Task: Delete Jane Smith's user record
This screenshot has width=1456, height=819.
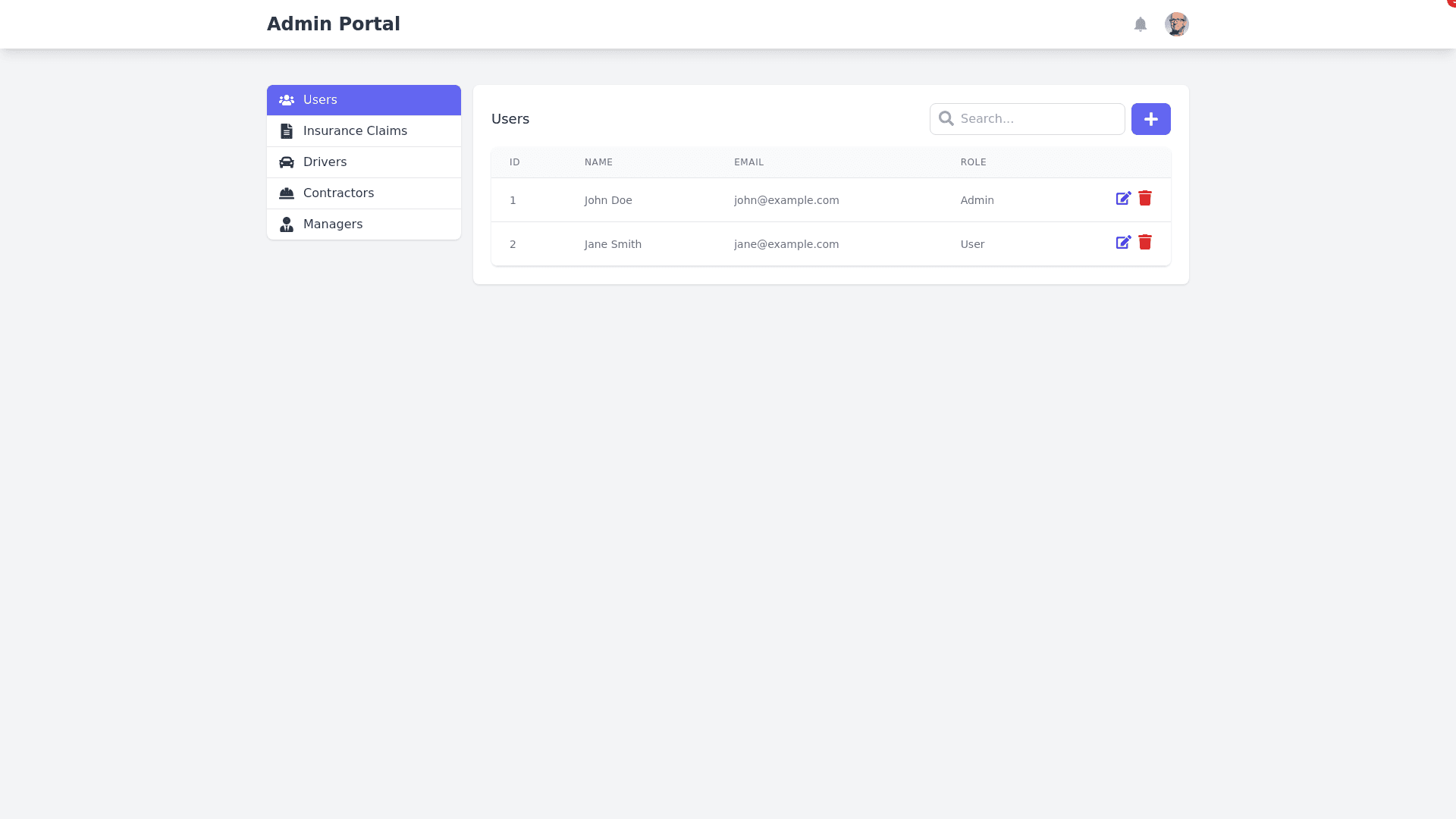Action: click(x=1145, y=243)
